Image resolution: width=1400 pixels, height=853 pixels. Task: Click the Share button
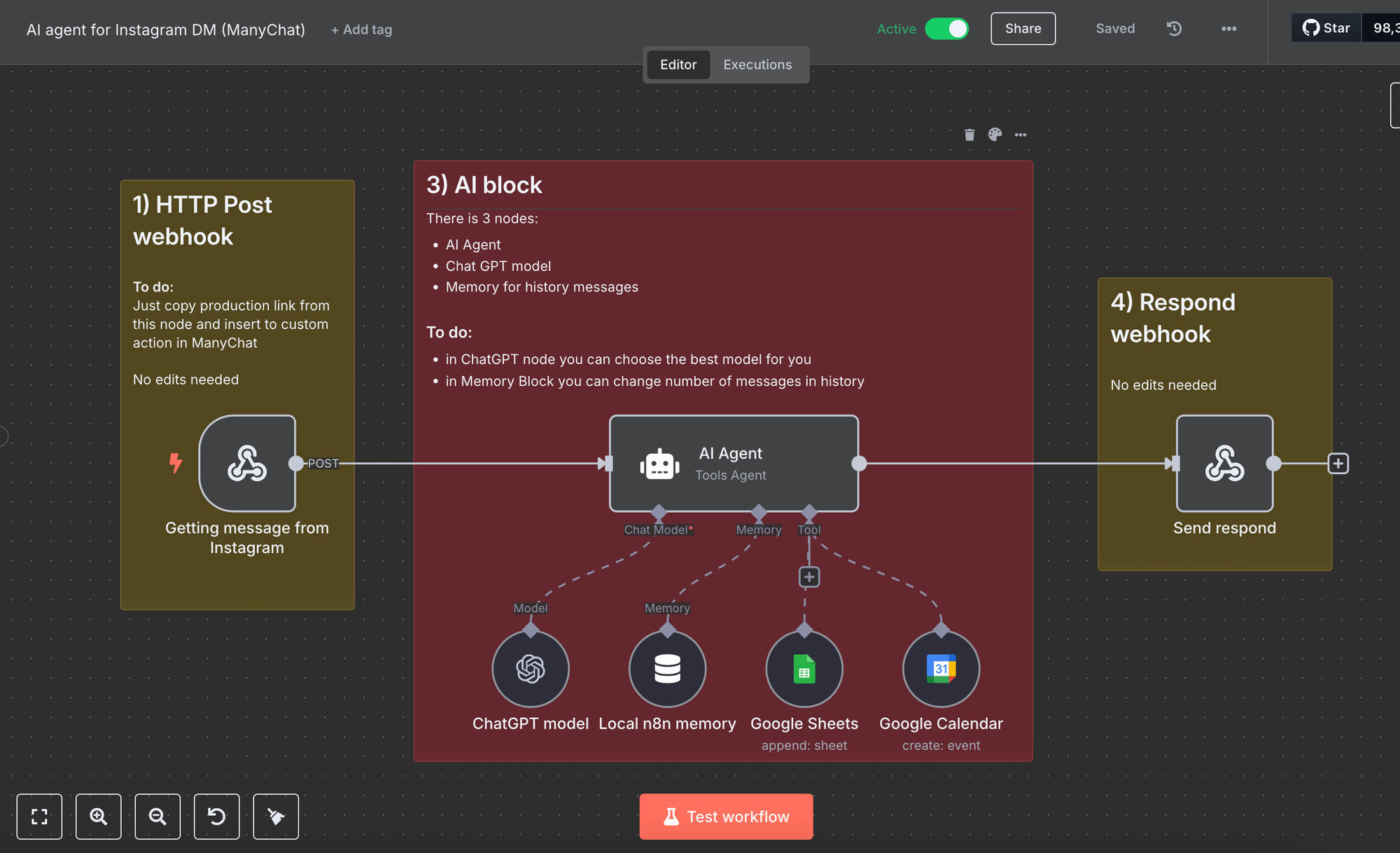point(1023,29)
